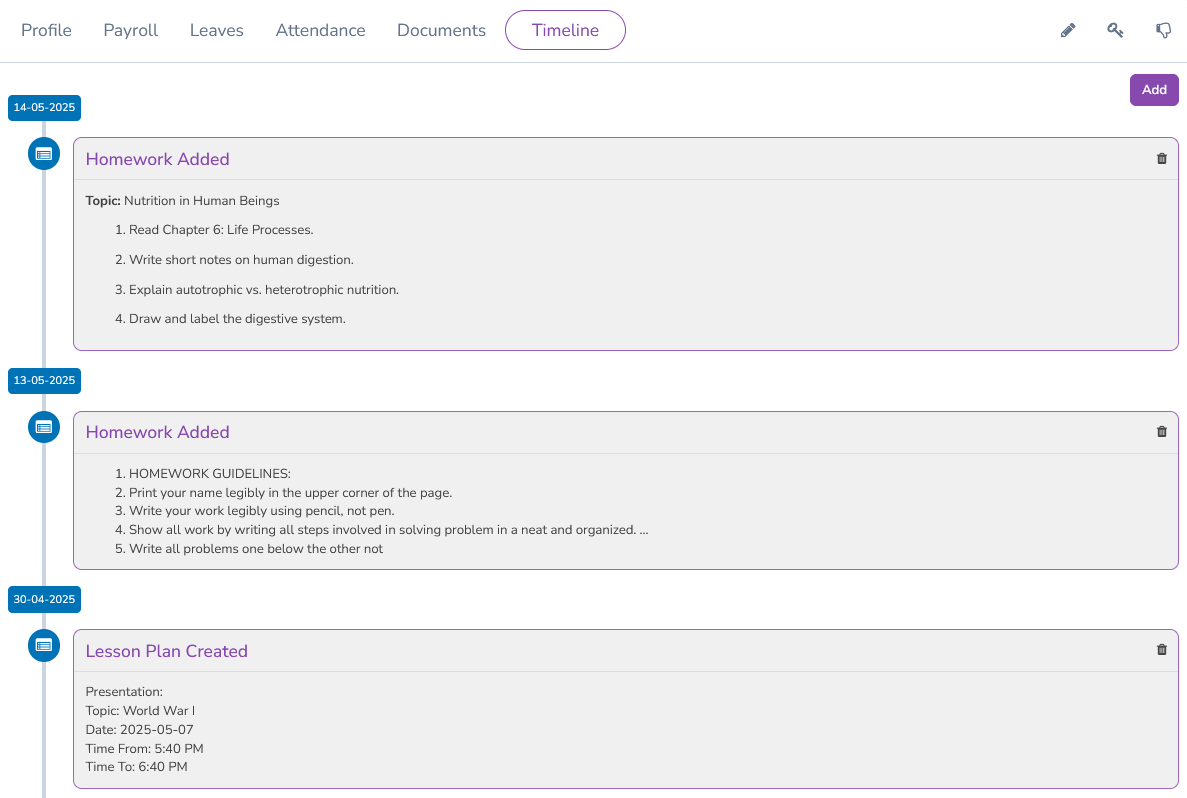
Task: Open the Profile tab
Action: [x=47, y=30]
